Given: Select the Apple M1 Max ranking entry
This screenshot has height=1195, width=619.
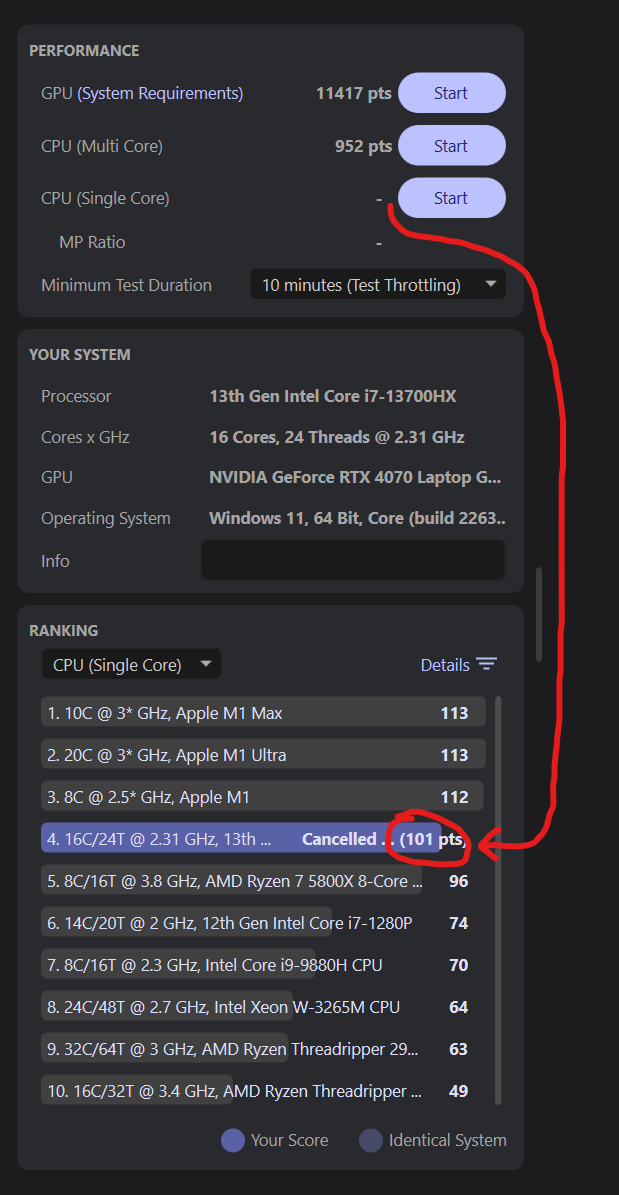Looking at the screenshot, I should tap(240, 713).
